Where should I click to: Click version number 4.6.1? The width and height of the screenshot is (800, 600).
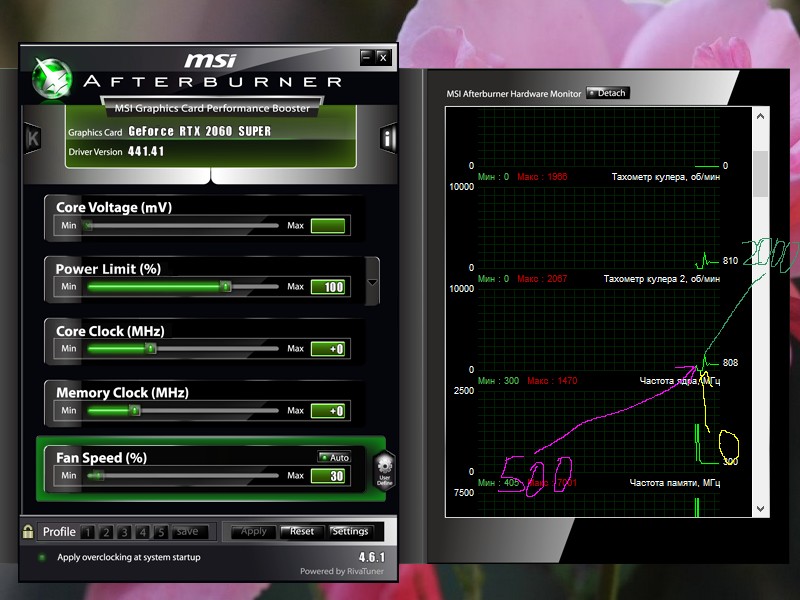click(371, 557)
